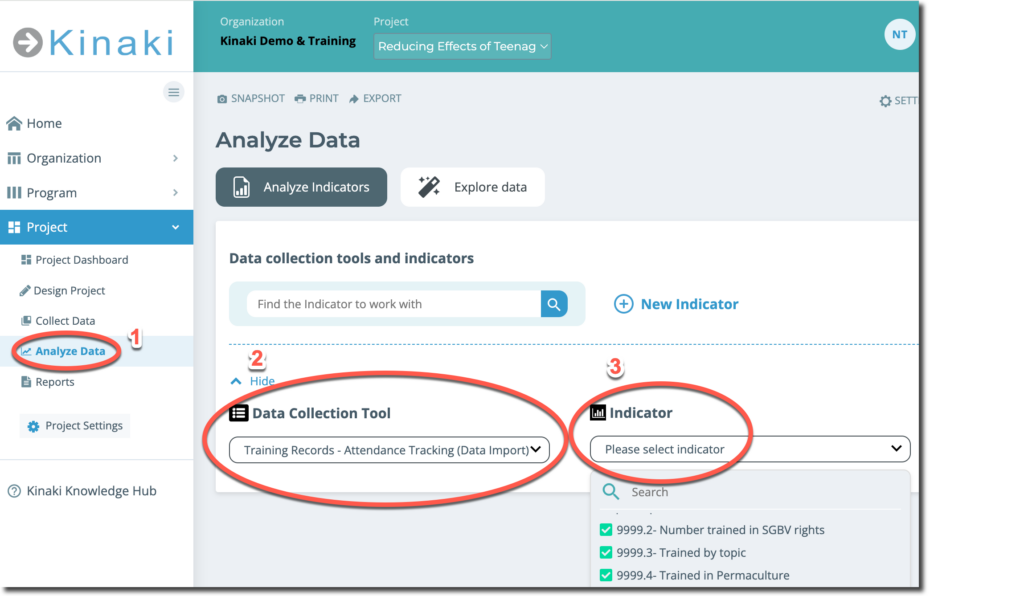Click the Project grid icon
The width and height of the screenshot is (1024, 596).
[14, 227]
